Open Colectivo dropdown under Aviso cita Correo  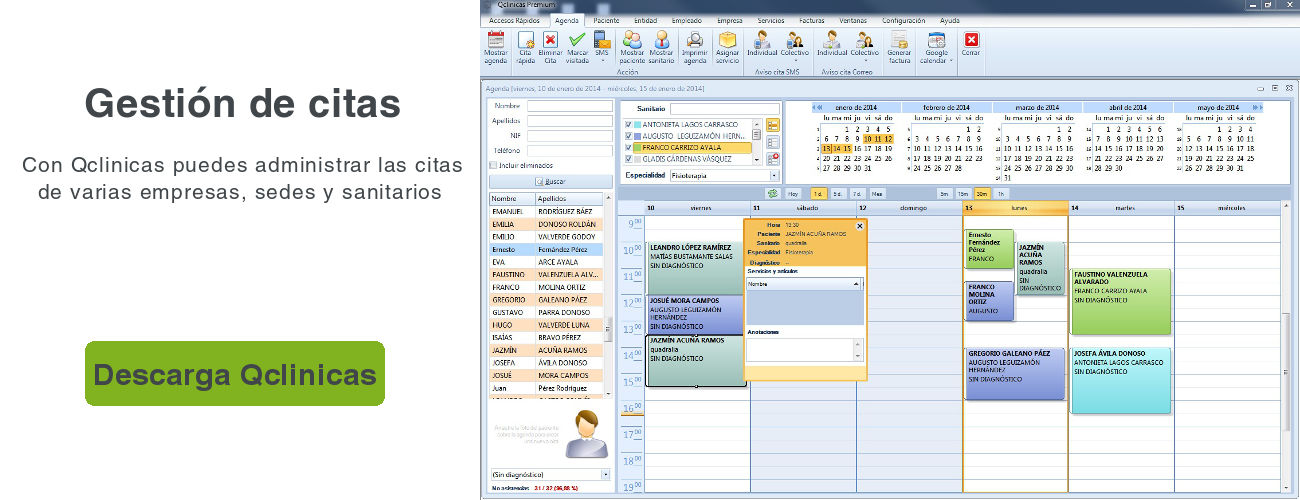pyautogui.click(x=864, y=47)
